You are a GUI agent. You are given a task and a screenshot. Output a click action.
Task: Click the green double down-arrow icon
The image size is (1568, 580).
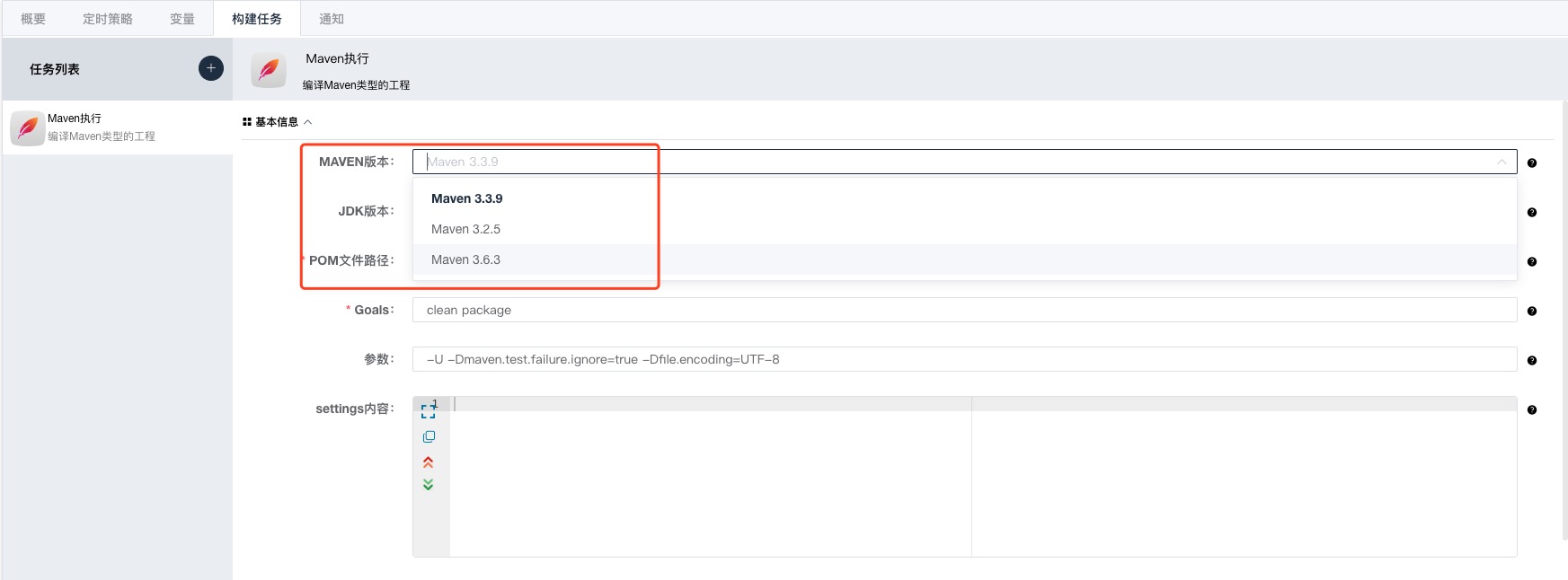429,485
